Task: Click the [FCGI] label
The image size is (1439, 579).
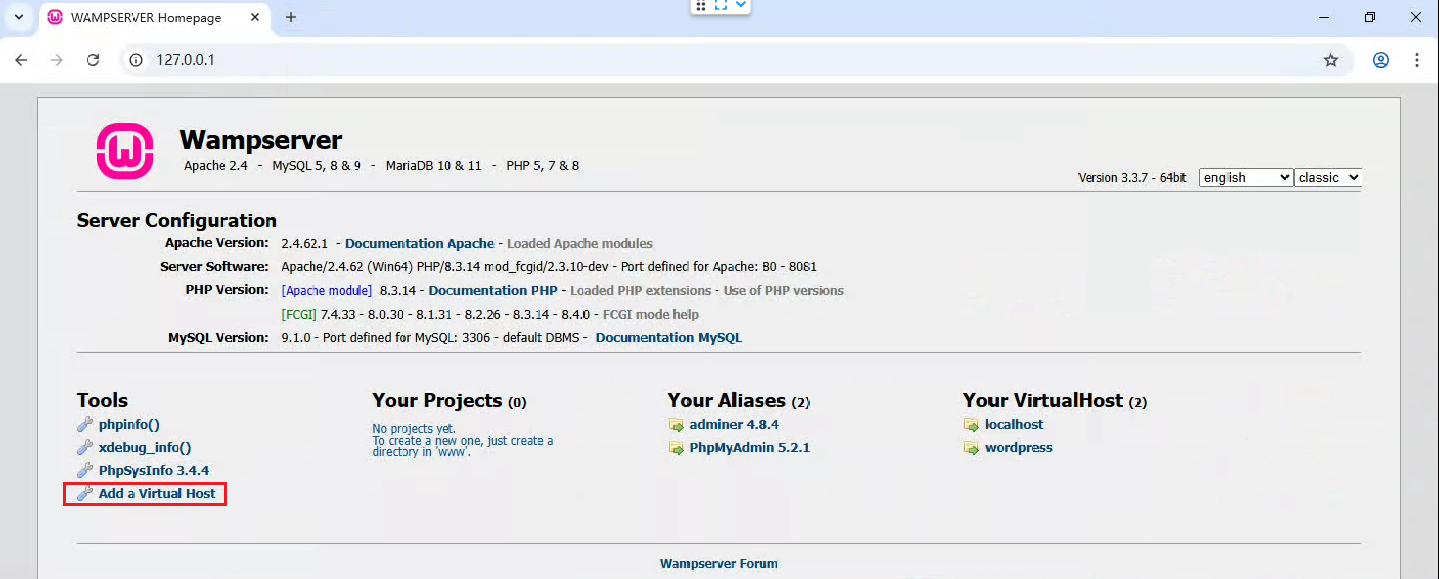Action: pos(299,314)
